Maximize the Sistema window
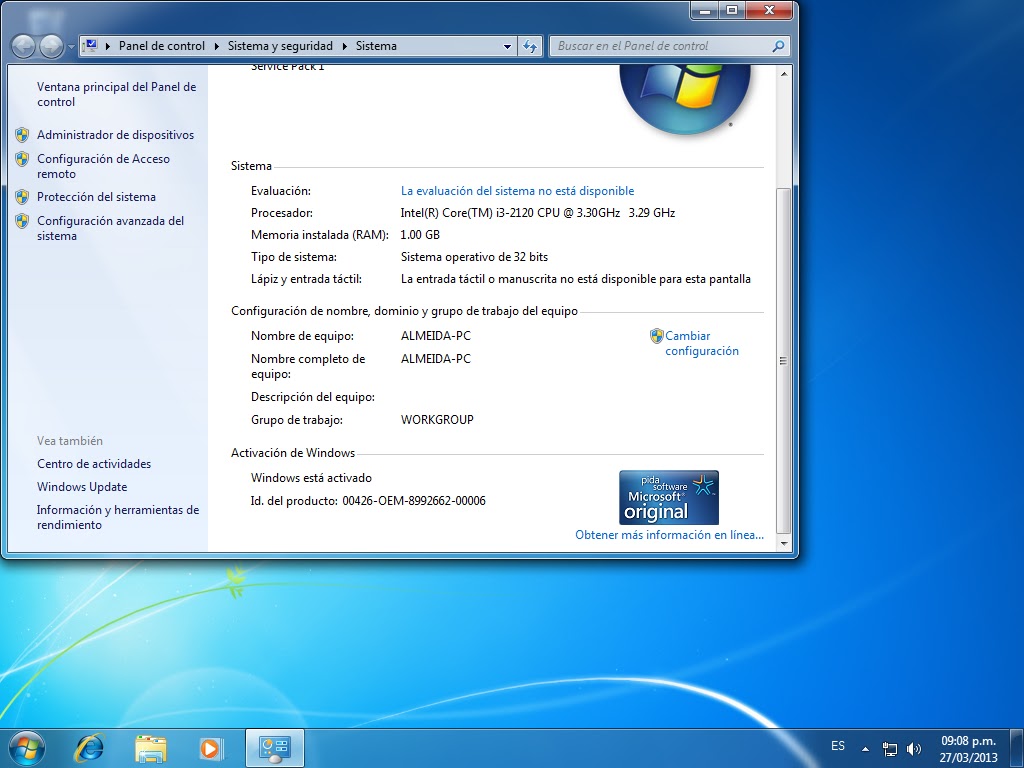 click(732, 10)
